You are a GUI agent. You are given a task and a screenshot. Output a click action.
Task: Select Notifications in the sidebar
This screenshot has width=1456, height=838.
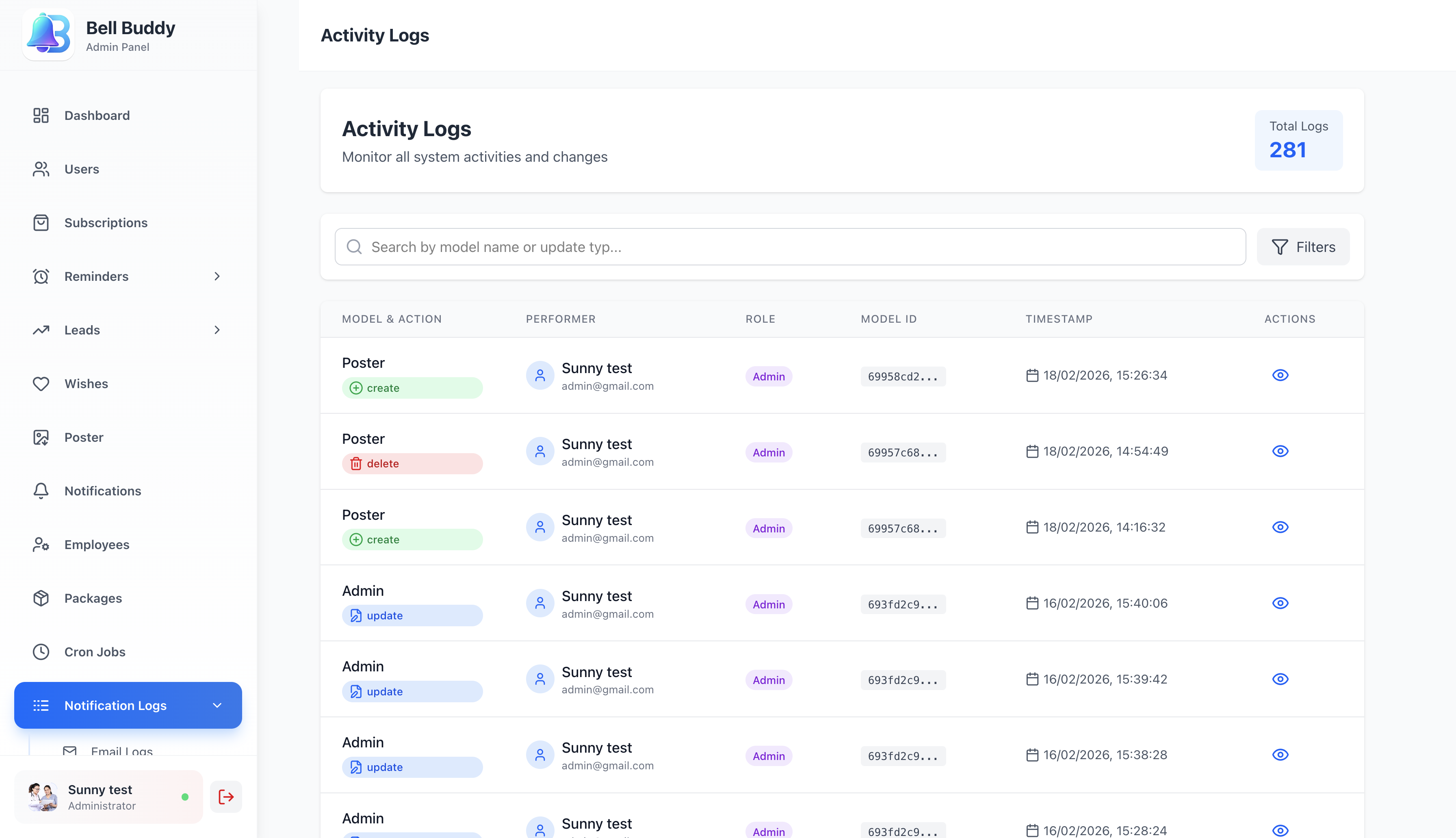(102, 491)
